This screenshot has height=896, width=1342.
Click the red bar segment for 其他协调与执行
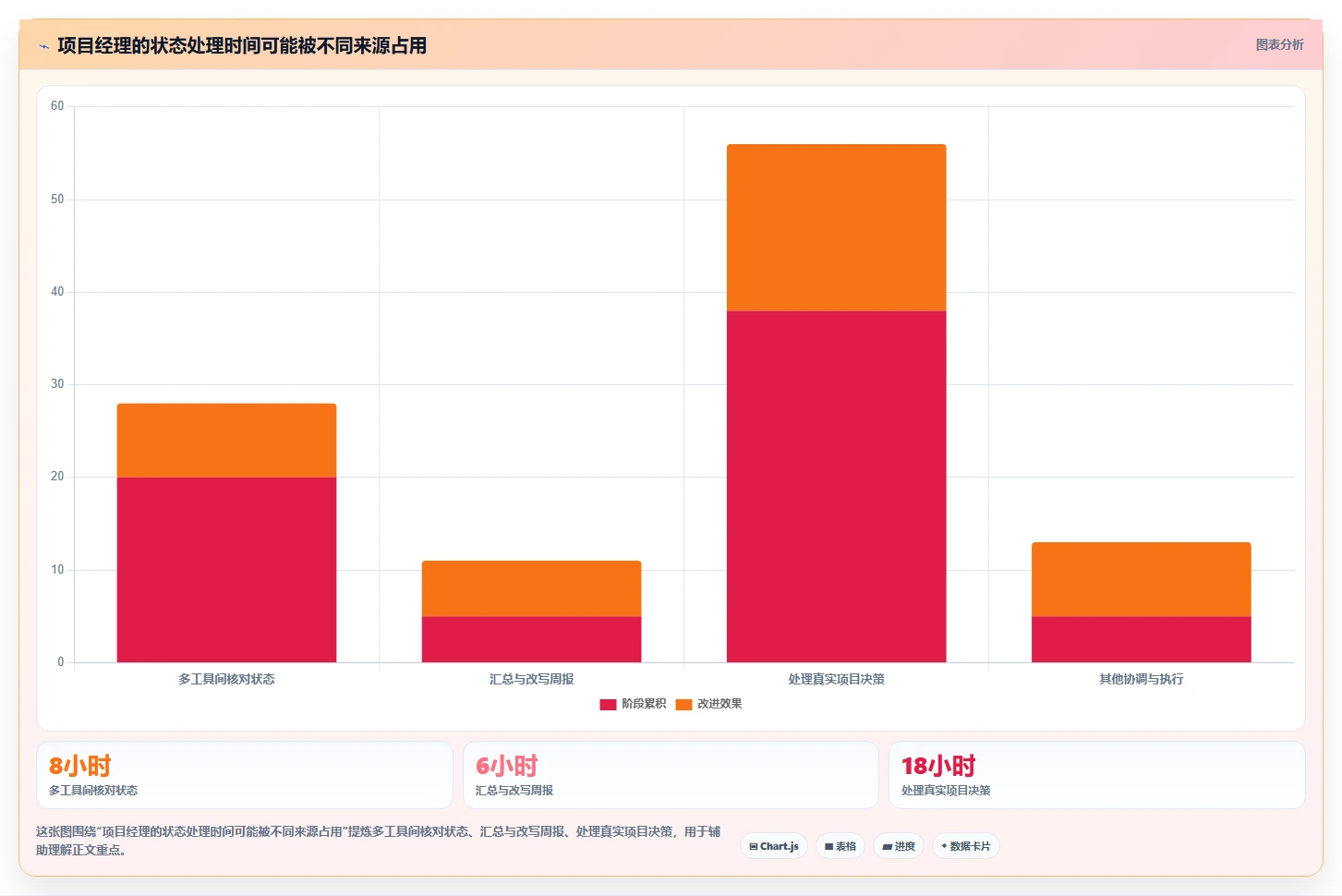[x=1141, y=639]
